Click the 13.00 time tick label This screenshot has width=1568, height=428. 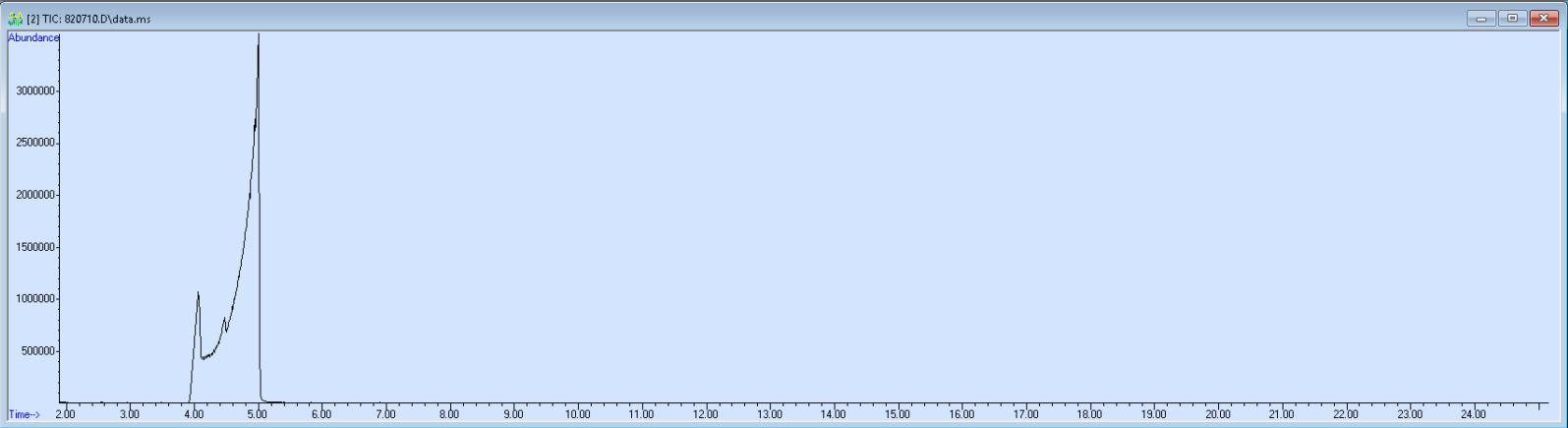[770, 414]
